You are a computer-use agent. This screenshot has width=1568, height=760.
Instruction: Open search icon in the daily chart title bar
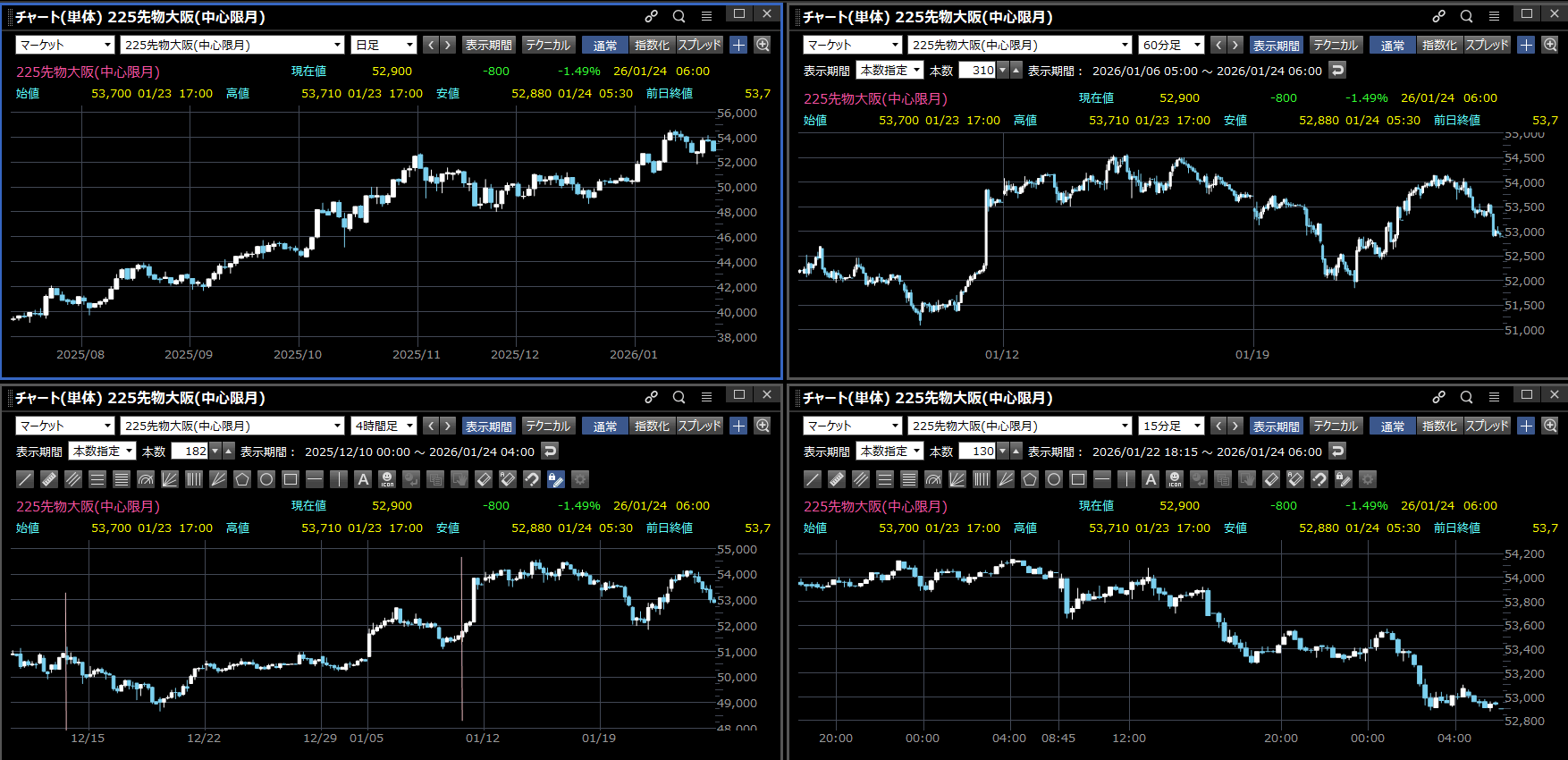679,16
